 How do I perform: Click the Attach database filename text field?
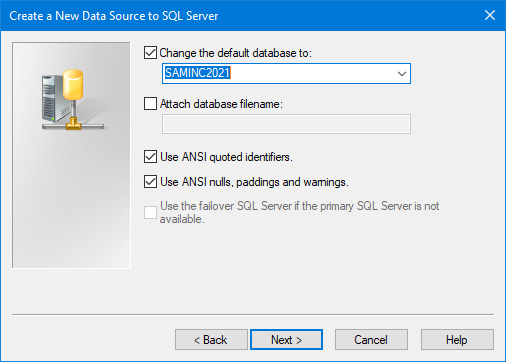(286, 124)
